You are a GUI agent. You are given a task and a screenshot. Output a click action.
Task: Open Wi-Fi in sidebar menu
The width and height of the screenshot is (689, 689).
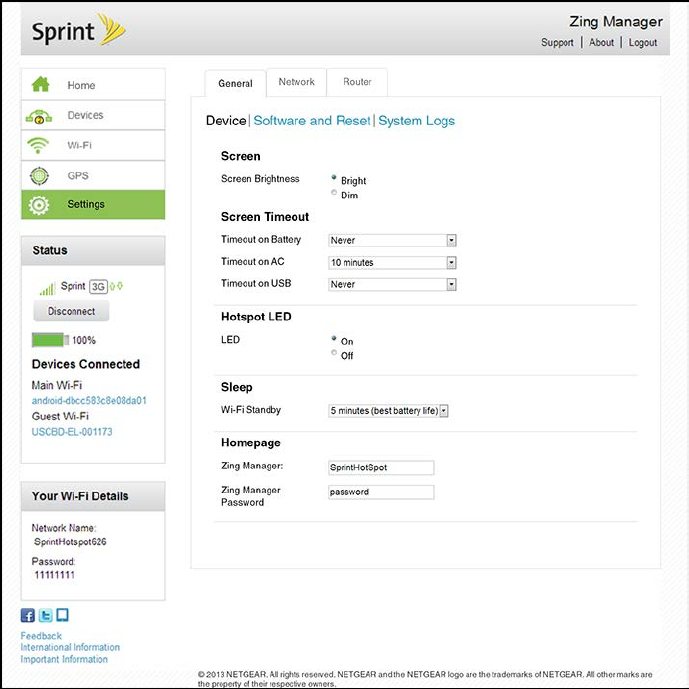(93, 145)
